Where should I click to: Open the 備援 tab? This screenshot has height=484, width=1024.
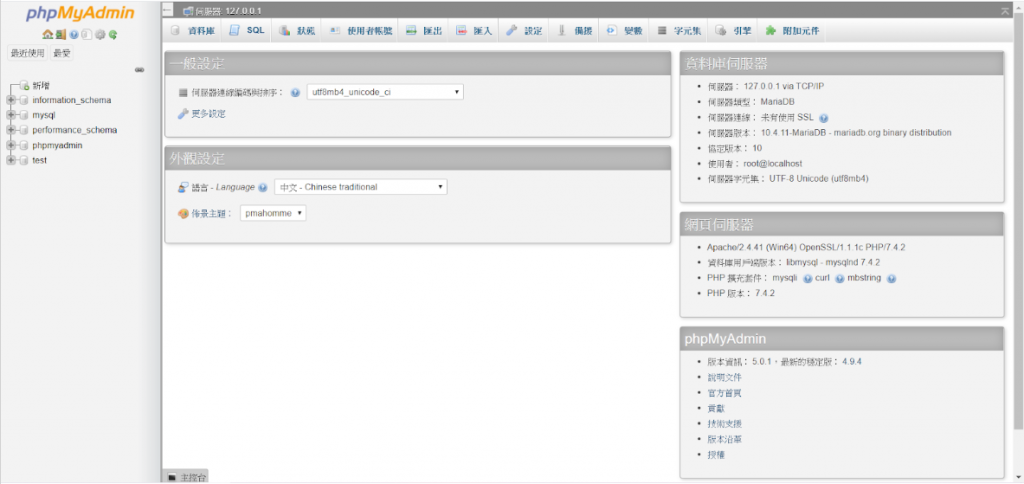pos(574,31)
